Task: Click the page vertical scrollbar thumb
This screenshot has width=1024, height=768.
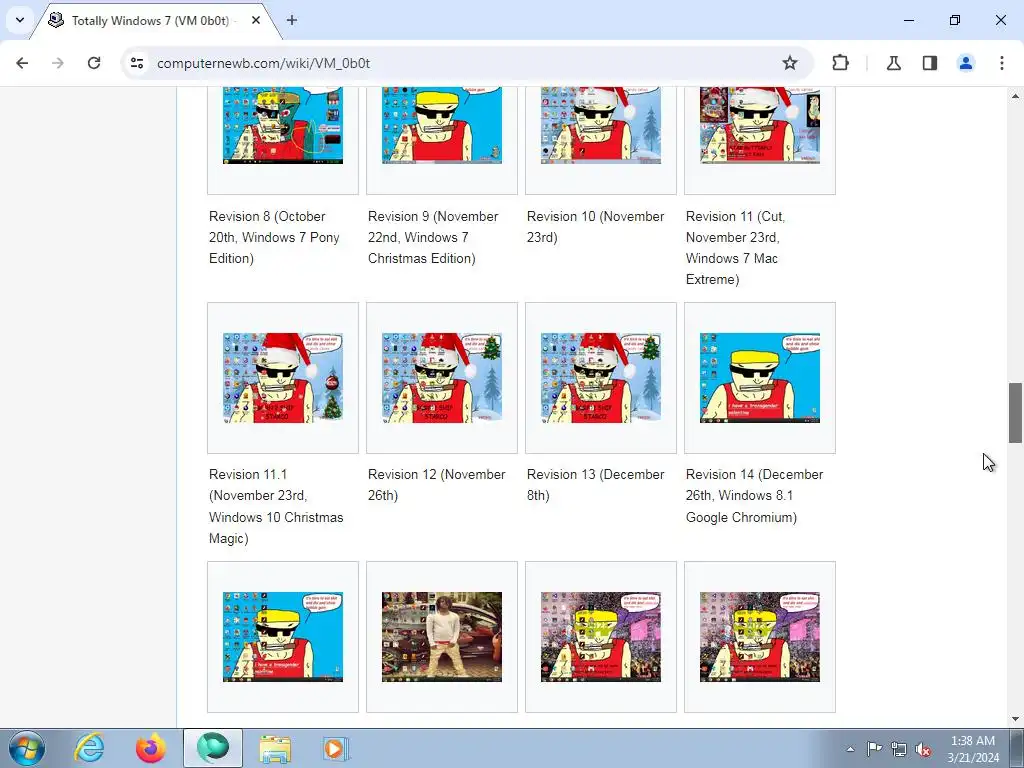Action: click(1015, 413)
